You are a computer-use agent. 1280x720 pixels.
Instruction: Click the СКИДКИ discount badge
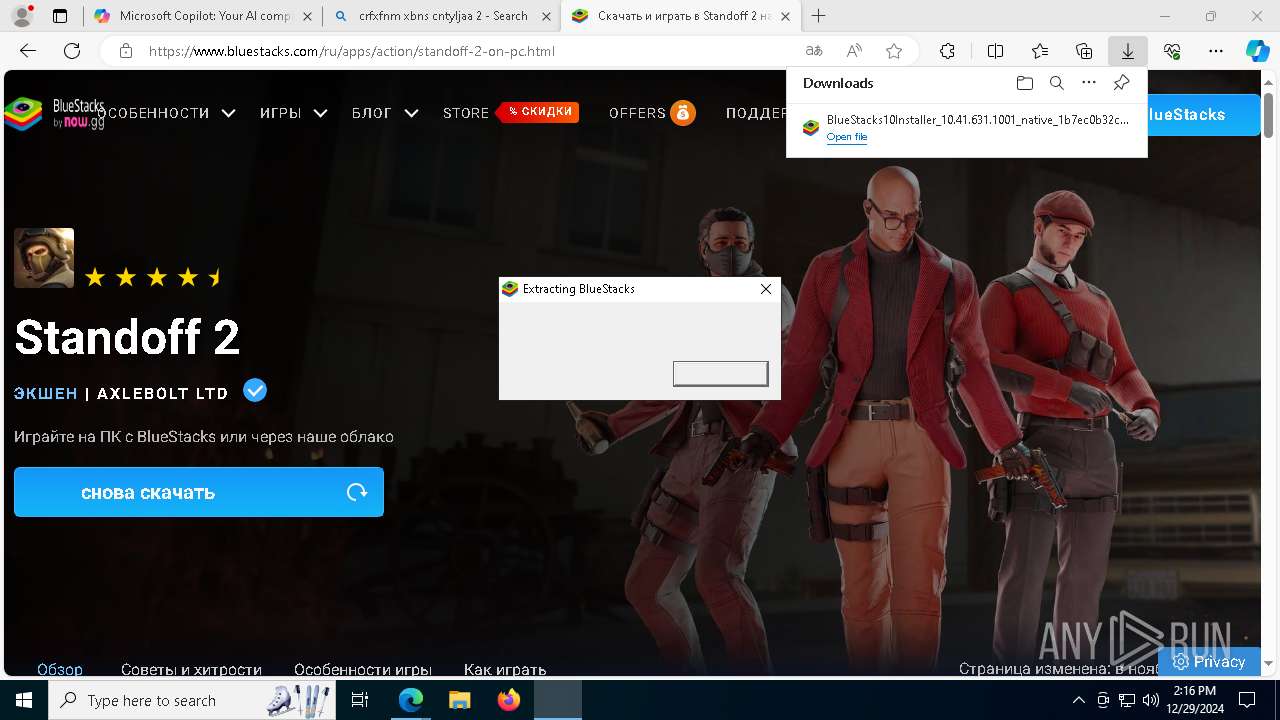pos(540,112)
